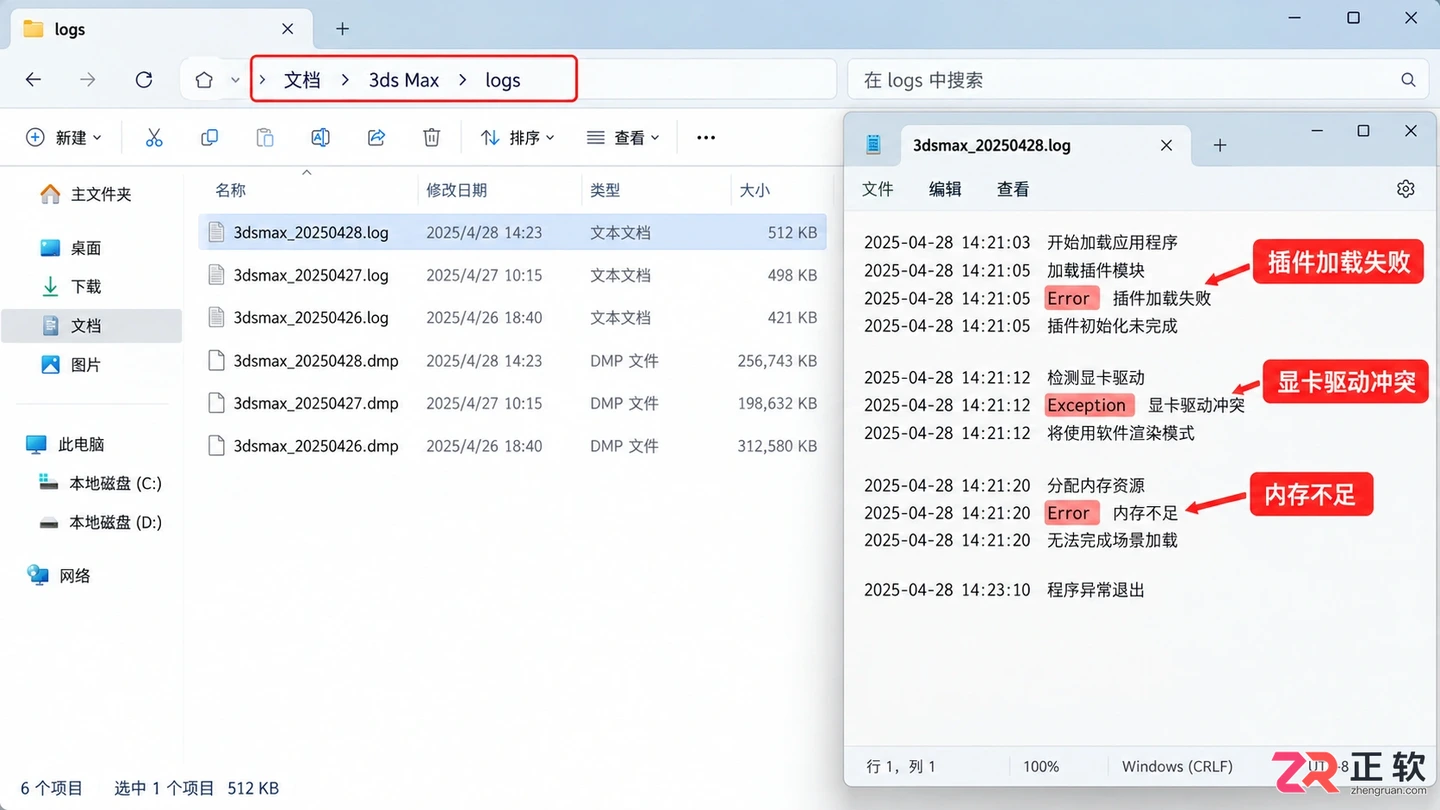Click the search magnifier icon
The height and width of the screenshot is (810, 1440).
tap(1408, 80)
